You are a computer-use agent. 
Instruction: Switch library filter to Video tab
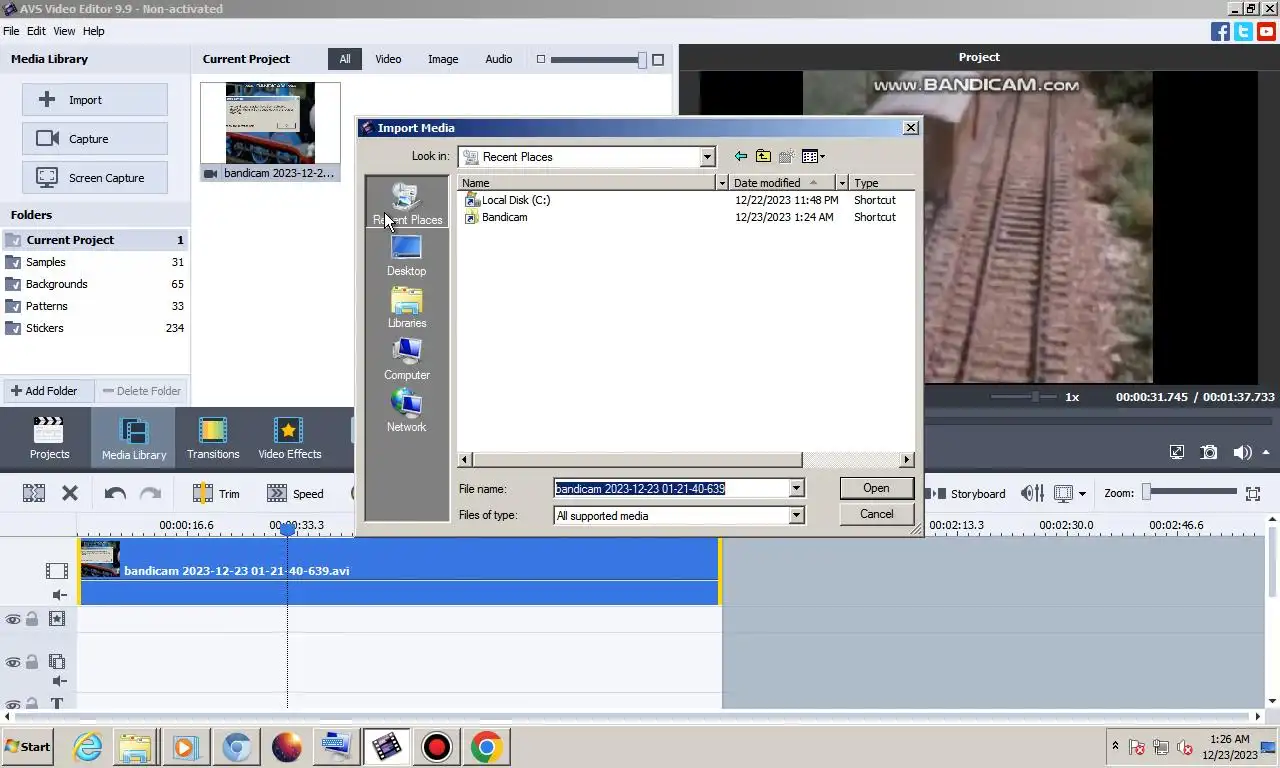(388, 59)
